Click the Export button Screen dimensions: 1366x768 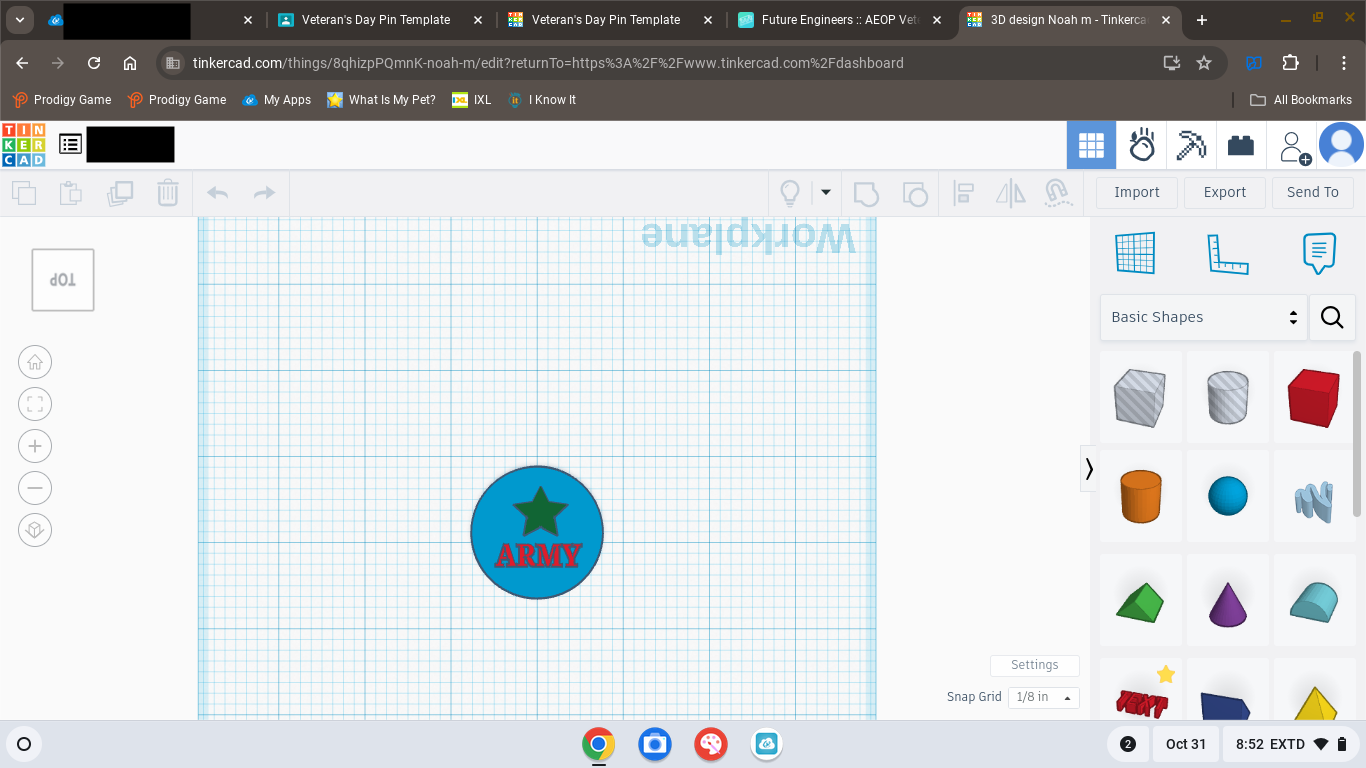[x=1225, y=192]
